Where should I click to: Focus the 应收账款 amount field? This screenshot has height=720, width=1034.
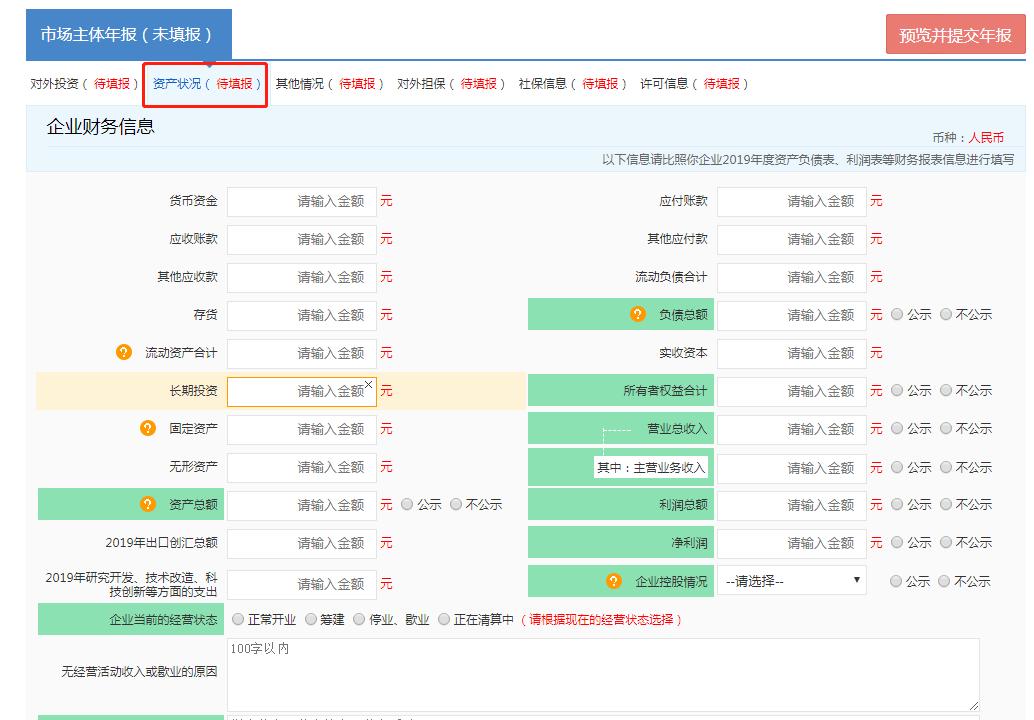tap(302, 239)
